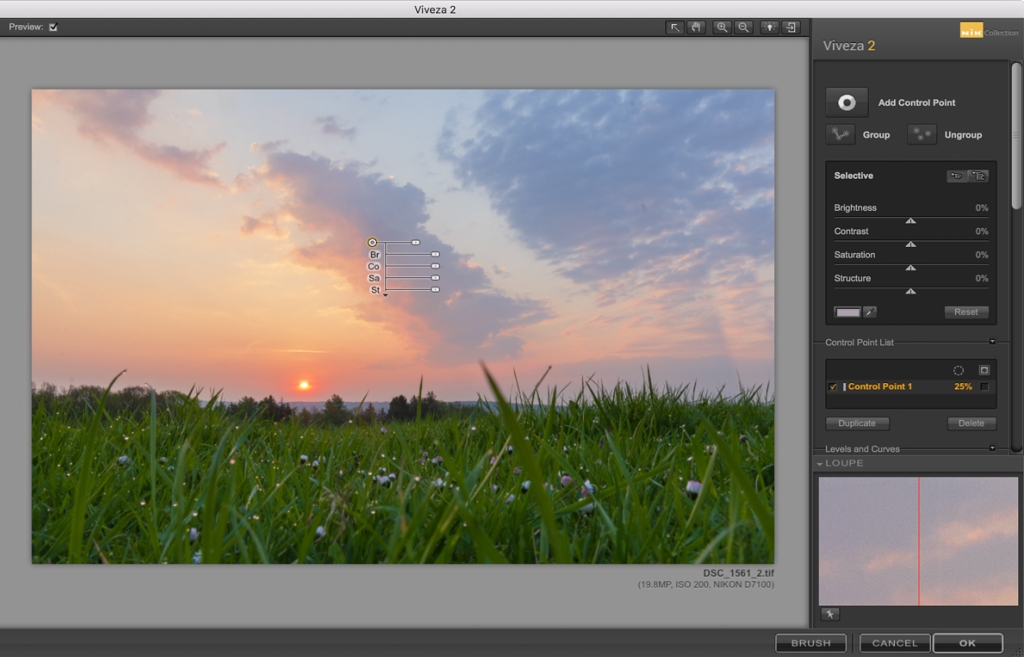
Task: Hide the side panel with the arrow icon
Action: pos(791,27)
